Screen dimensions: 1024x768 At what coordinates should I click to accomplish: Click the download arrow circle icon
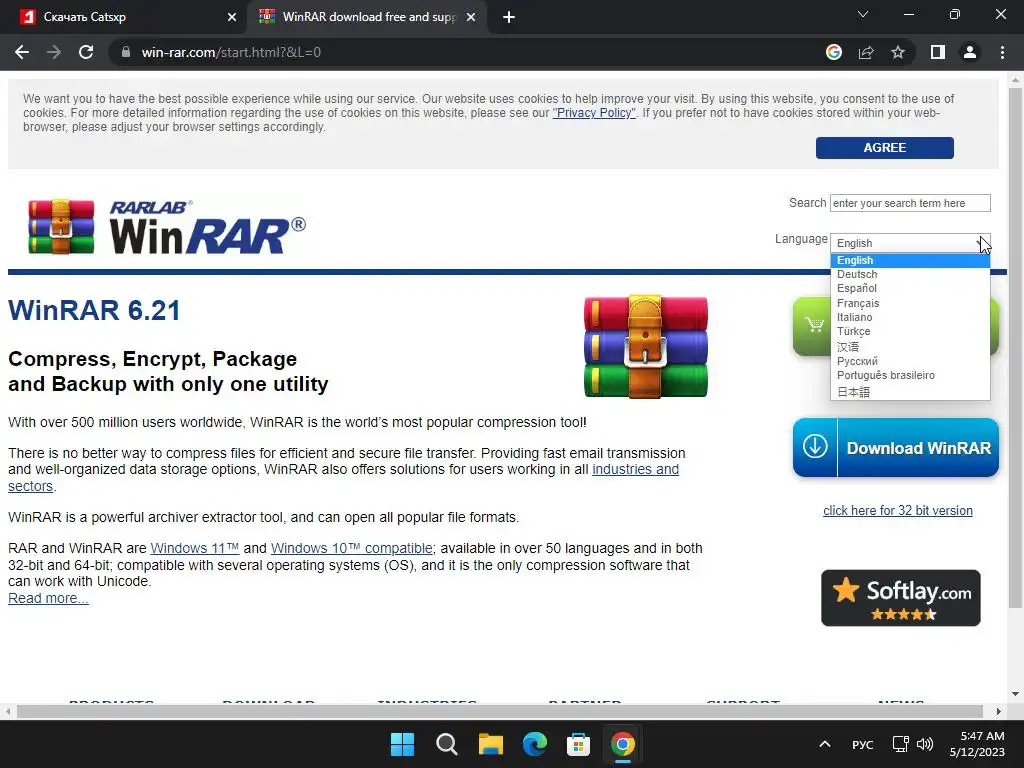tap(815, 447)
